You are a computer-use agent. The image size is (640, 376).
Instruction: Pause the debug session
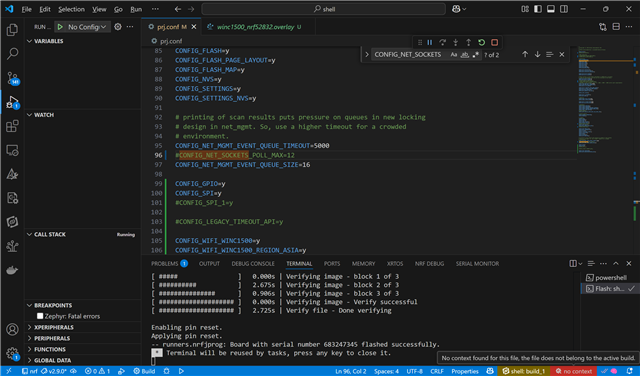[430, 42]
